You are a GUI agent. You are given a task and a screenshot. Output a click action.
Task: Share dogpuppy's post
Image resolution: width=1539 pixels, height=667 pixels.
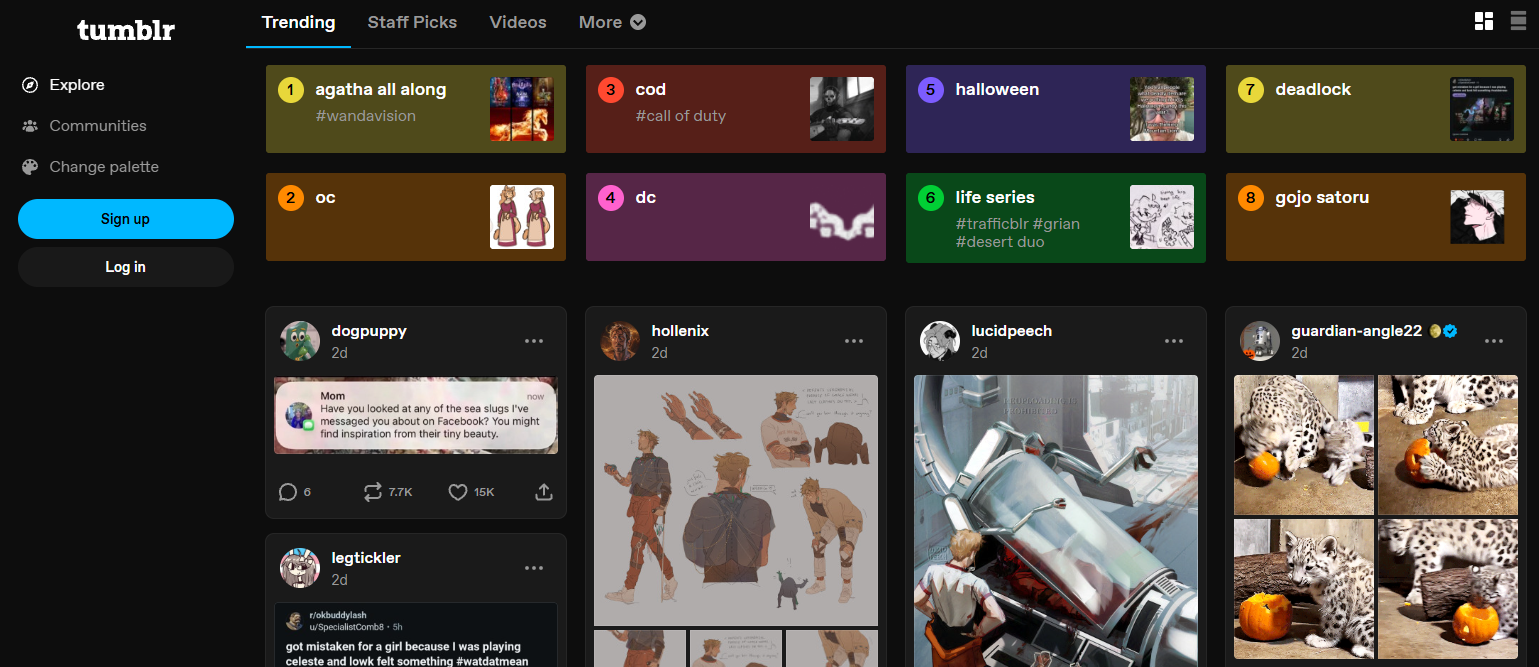(x=544, y=492)
